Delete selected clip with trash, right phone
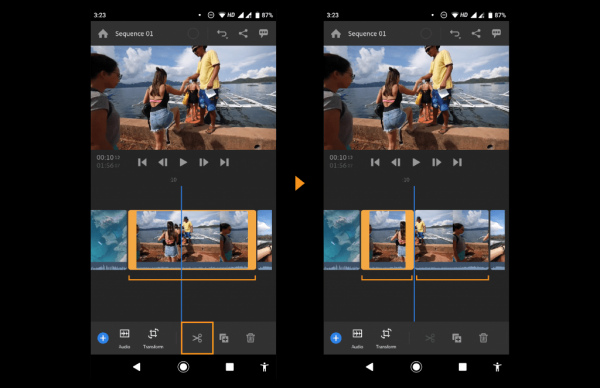 tap(483, 338)
